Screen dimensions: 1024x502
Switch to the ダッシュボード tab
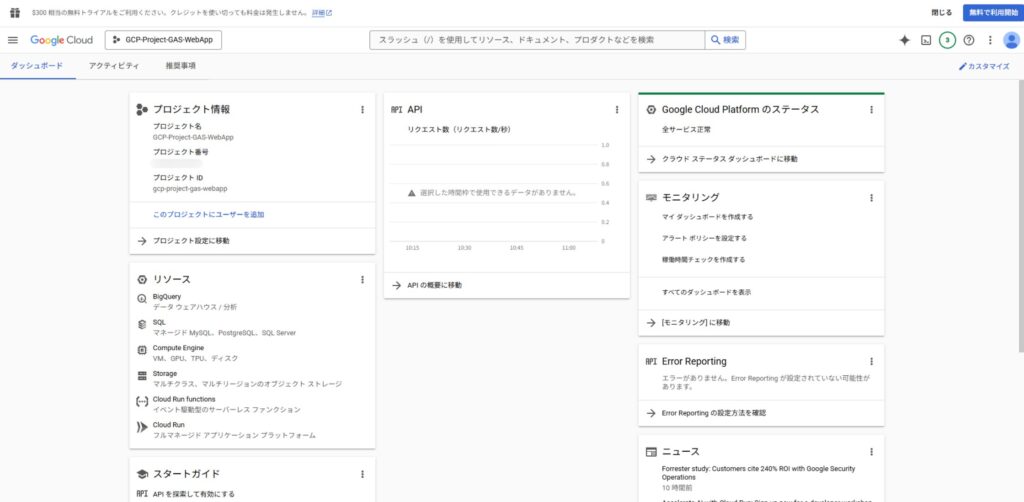pos(37,66)
